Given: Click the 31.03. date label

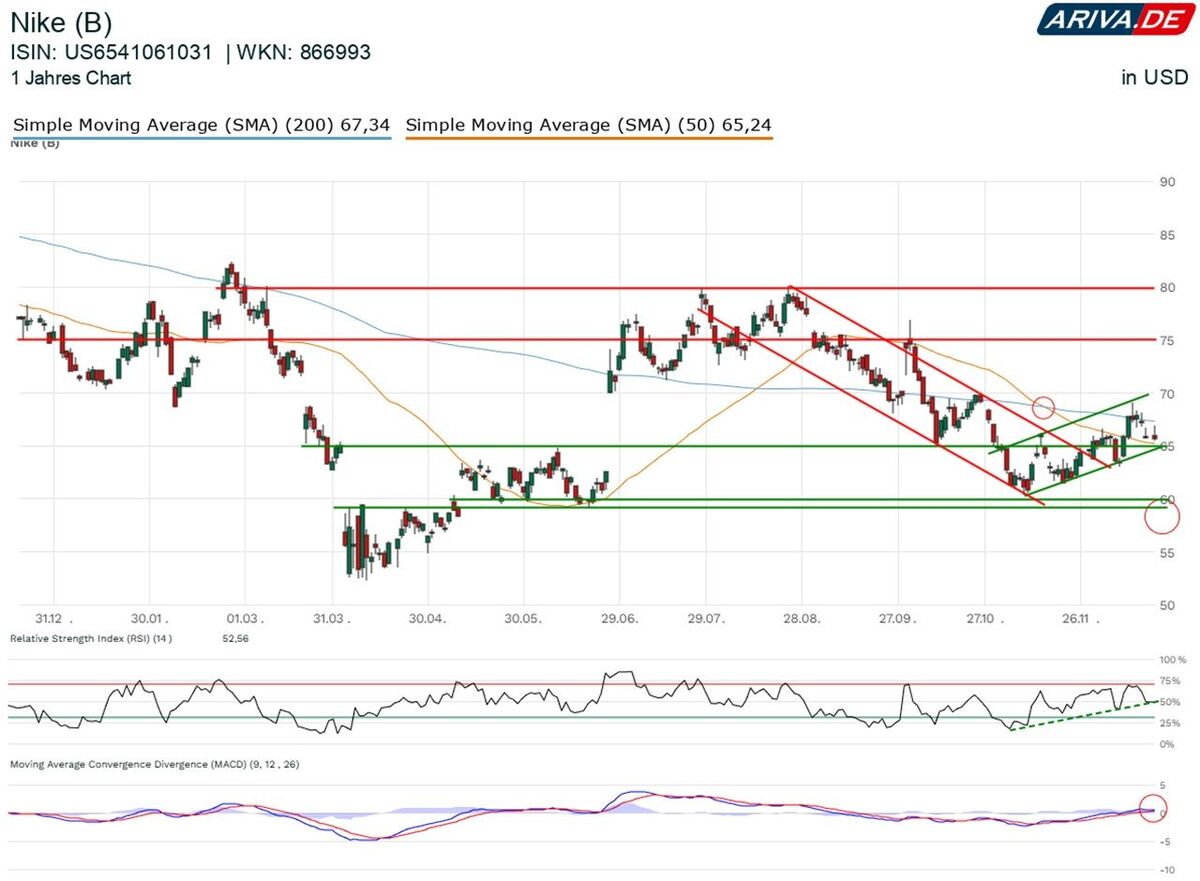Looking at the screenshot, I should point(331,619).
